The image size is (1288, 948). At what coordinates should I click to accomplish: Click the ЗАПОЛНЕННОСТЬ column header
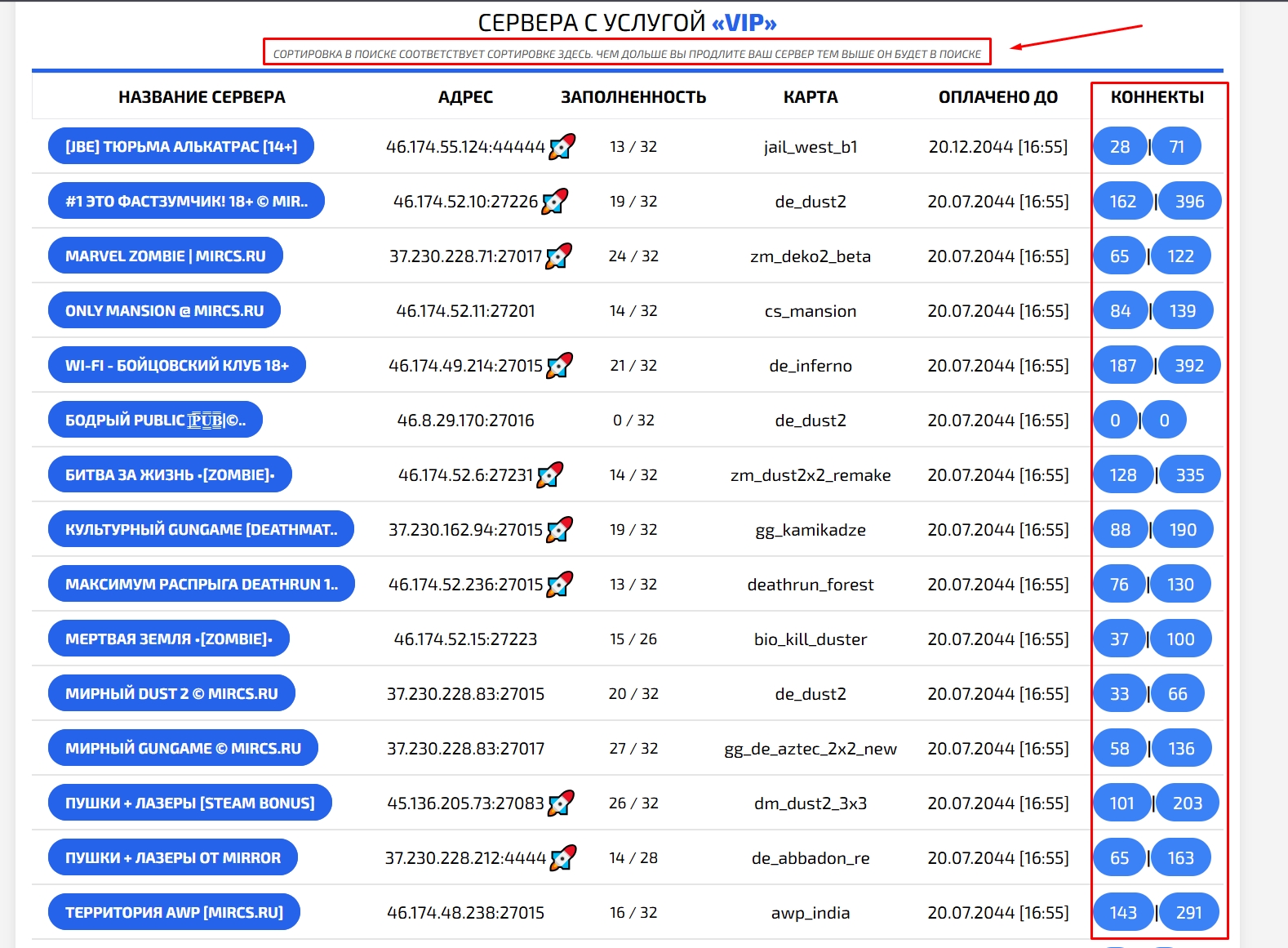click(x=633, y=97)
